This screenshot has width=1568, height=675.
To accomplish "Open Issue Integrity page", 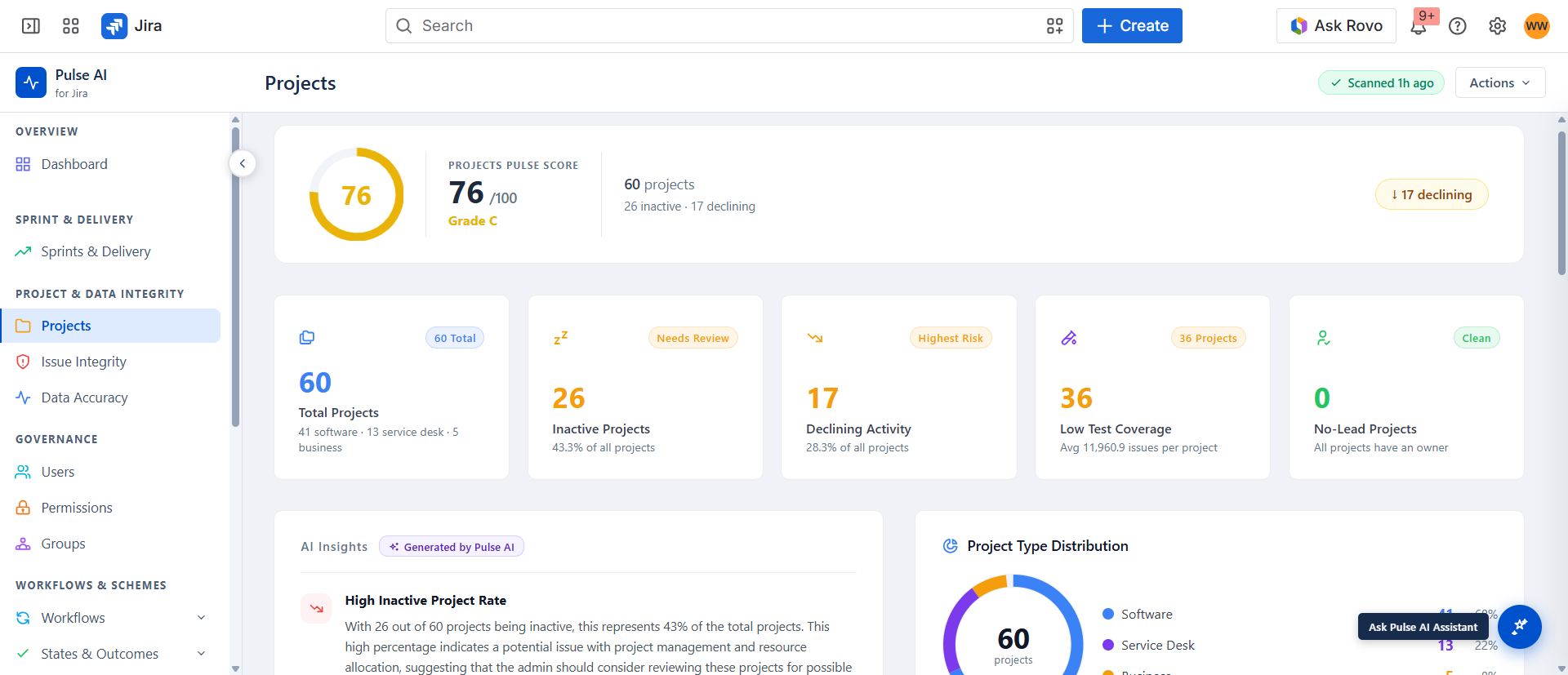I will pyautogui.click(x=110, y=362).
